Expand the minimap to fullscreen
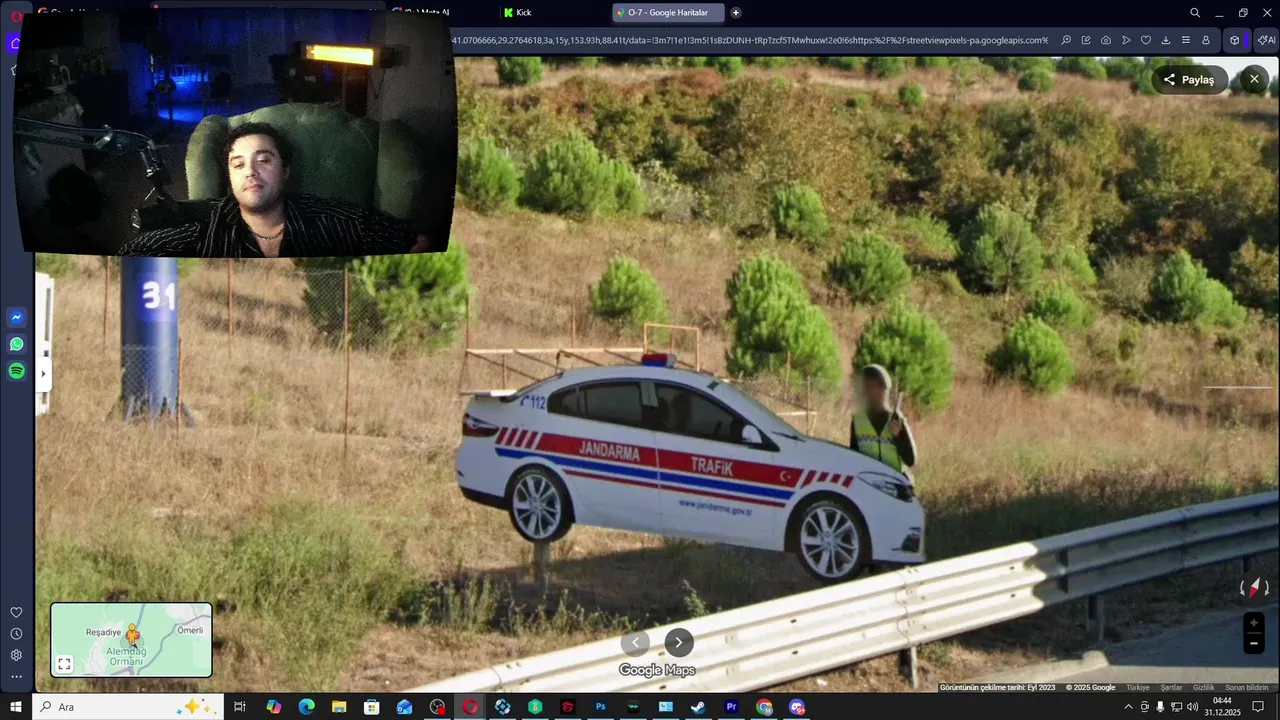Image resolution: width=1280 pixels, height=720 pixels. click(x=64, y=664)
